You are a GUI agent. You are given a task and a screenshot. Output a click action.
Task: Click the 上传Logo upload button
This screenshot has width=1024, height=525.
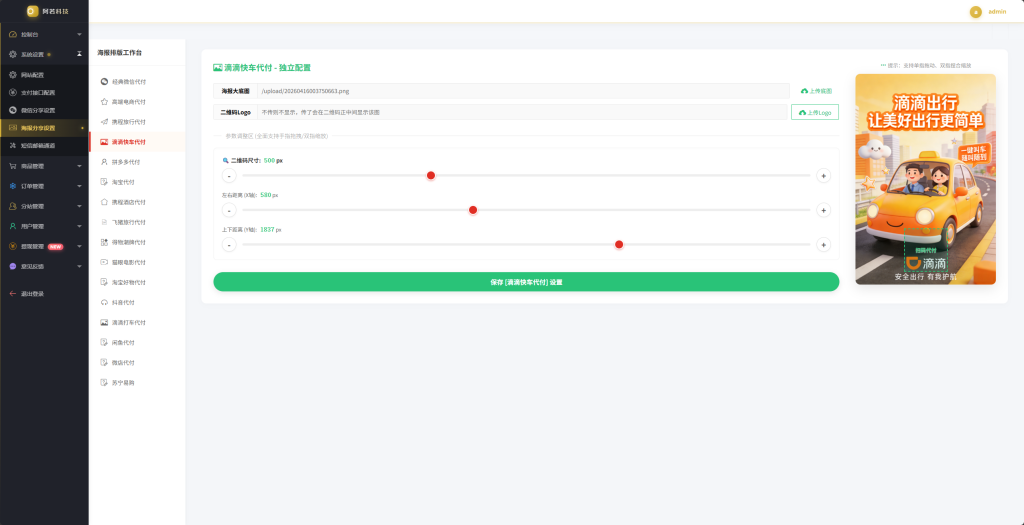point(815,112)
